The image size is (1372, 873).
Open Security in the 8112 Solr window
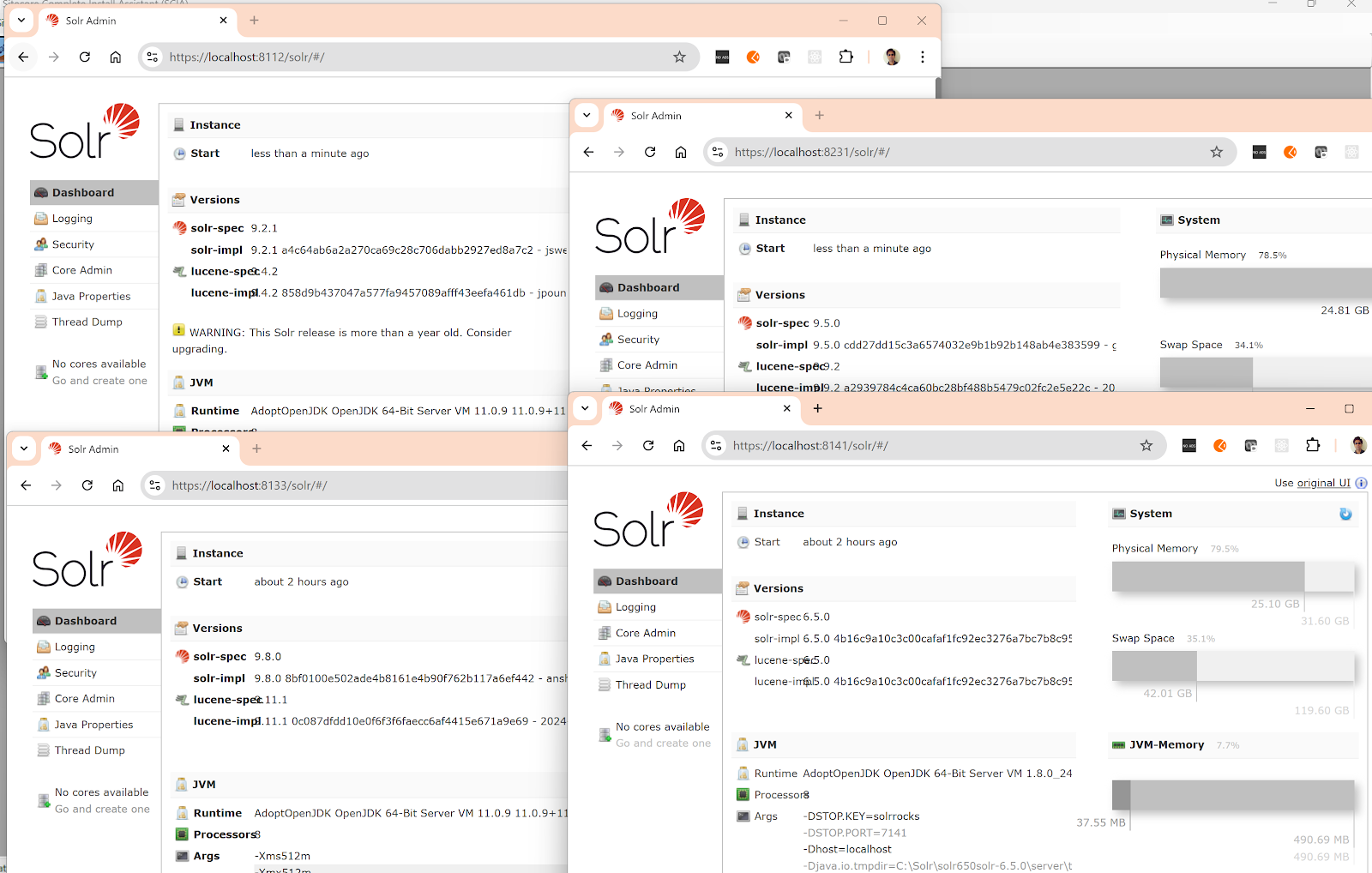click(94, 244)
